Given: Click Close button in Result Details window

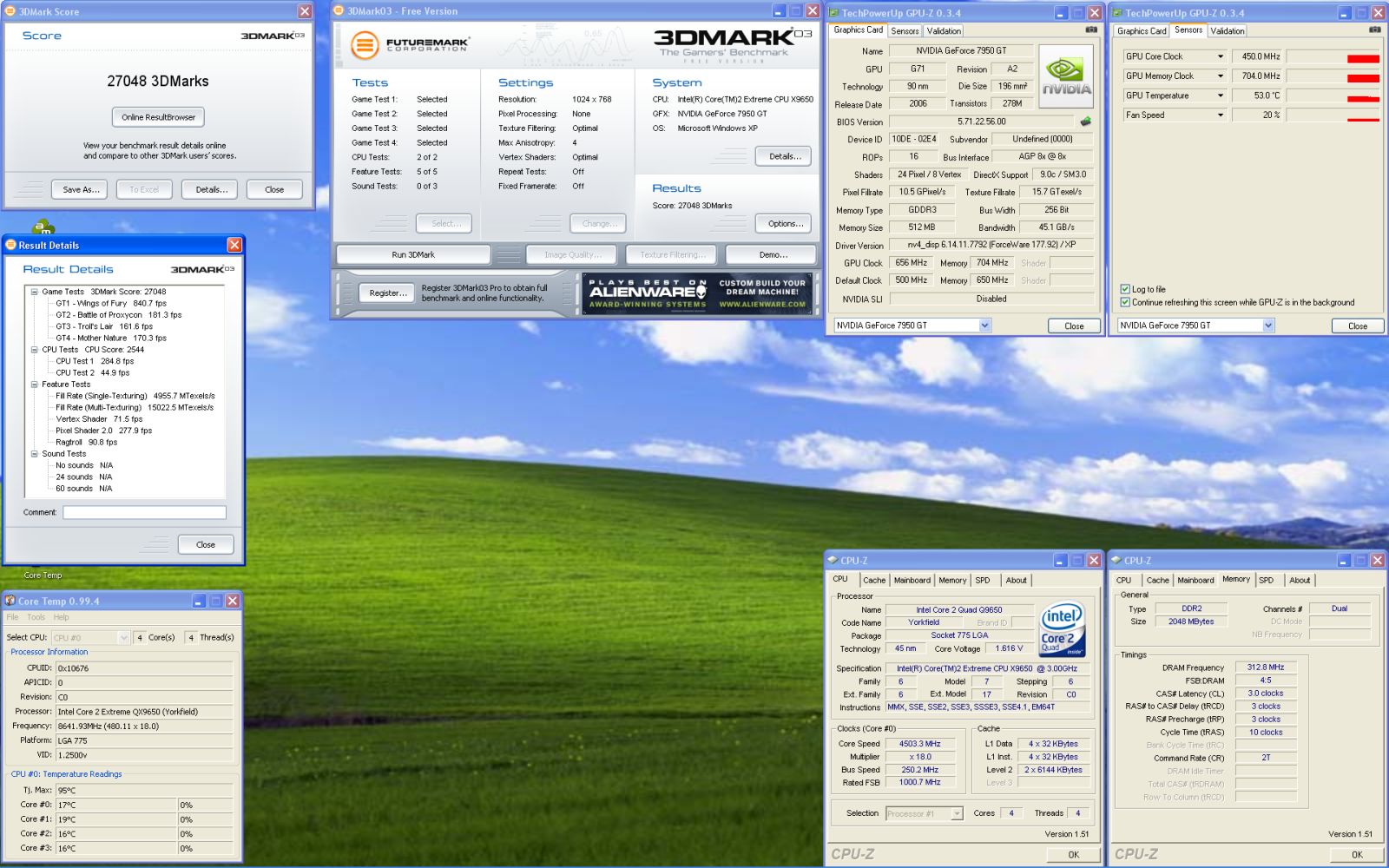Looking at the screenshot, I should pos(206,544).
